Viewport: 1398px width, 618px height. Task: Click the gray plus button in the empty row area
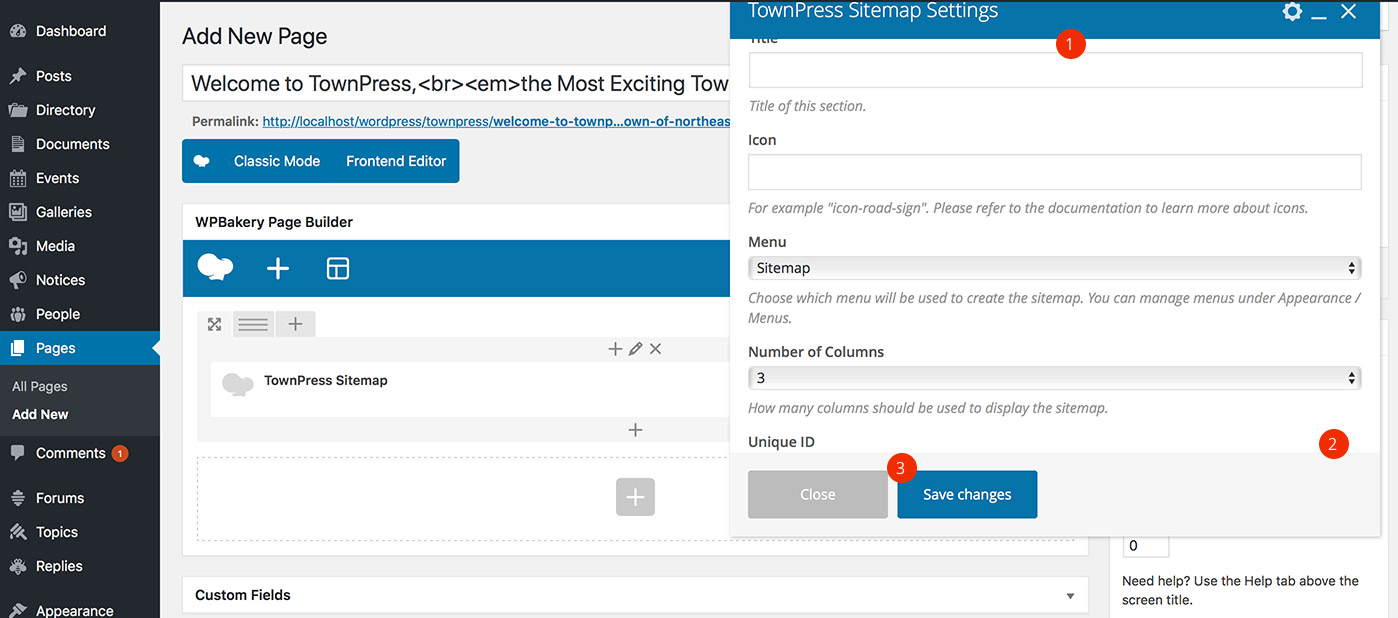tap(635, 497)
